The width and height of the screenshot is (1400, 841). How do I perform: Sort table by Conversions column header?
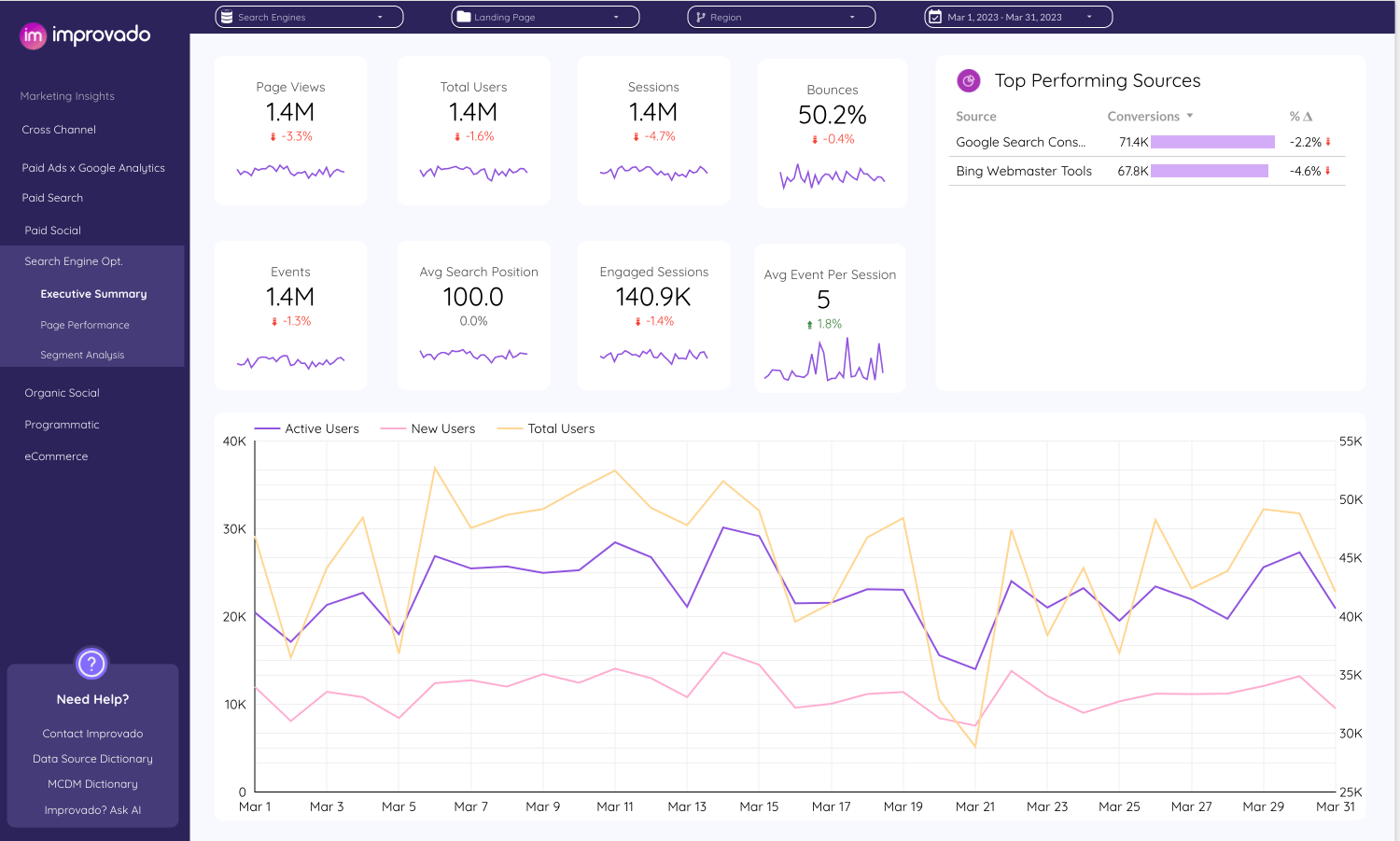[1143, 117]
